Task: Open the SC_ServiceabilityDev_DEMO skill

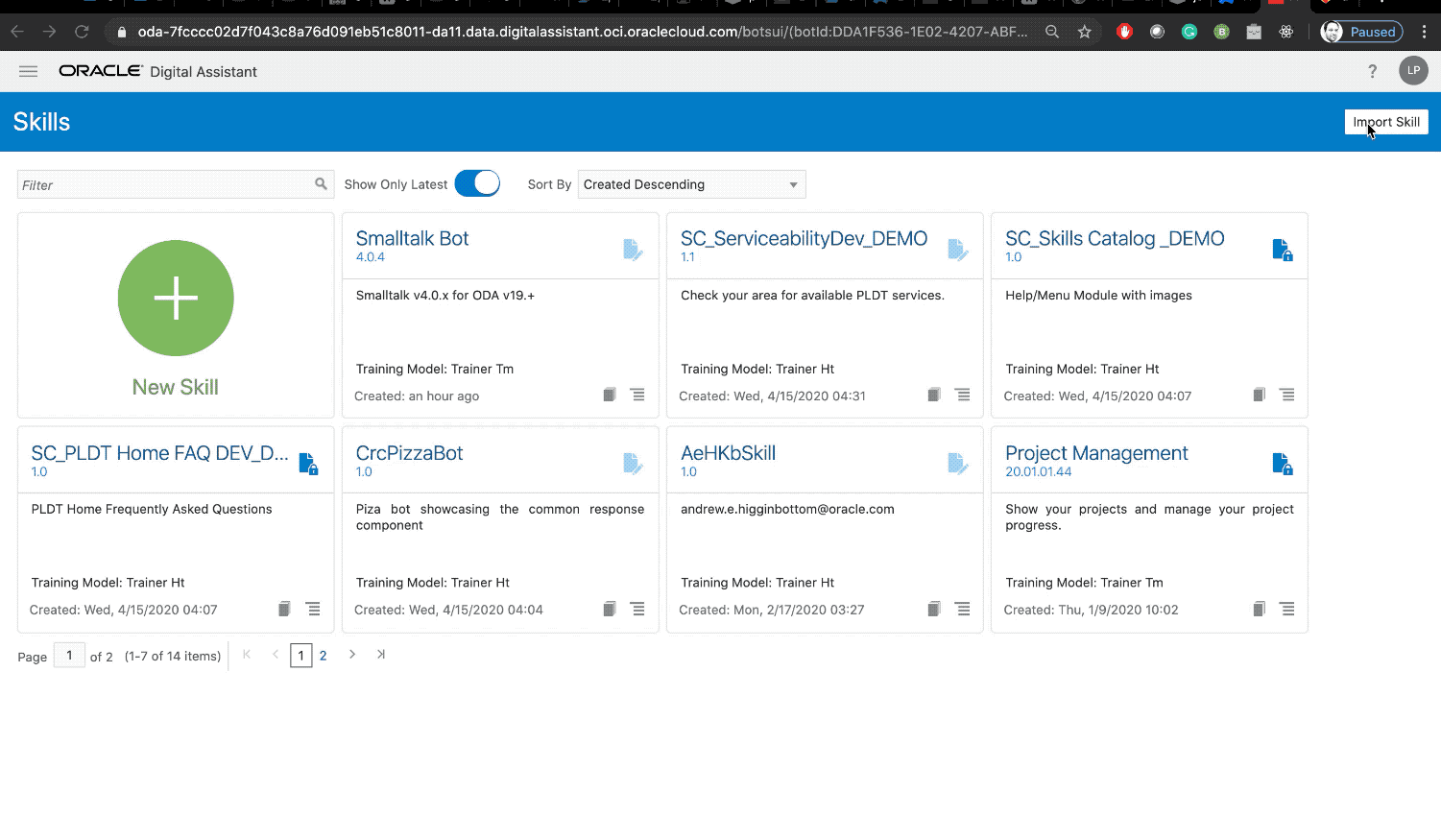Action: tap(804, 238)
